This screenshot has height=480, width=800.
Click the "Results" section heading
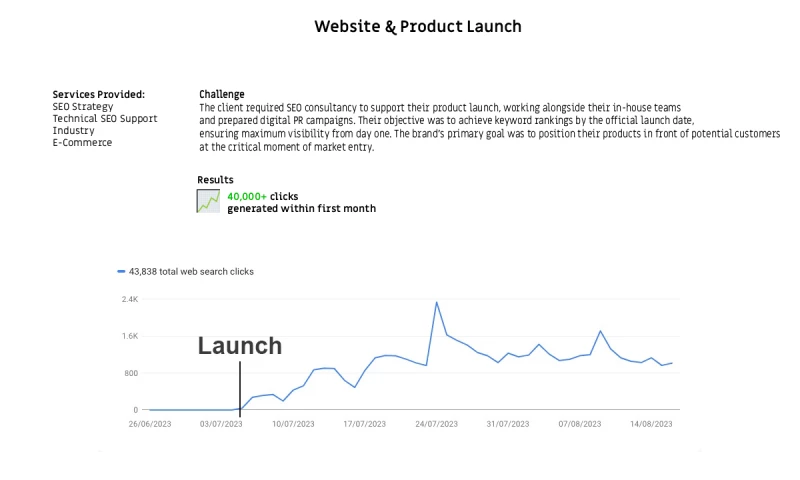coord(215,180)
